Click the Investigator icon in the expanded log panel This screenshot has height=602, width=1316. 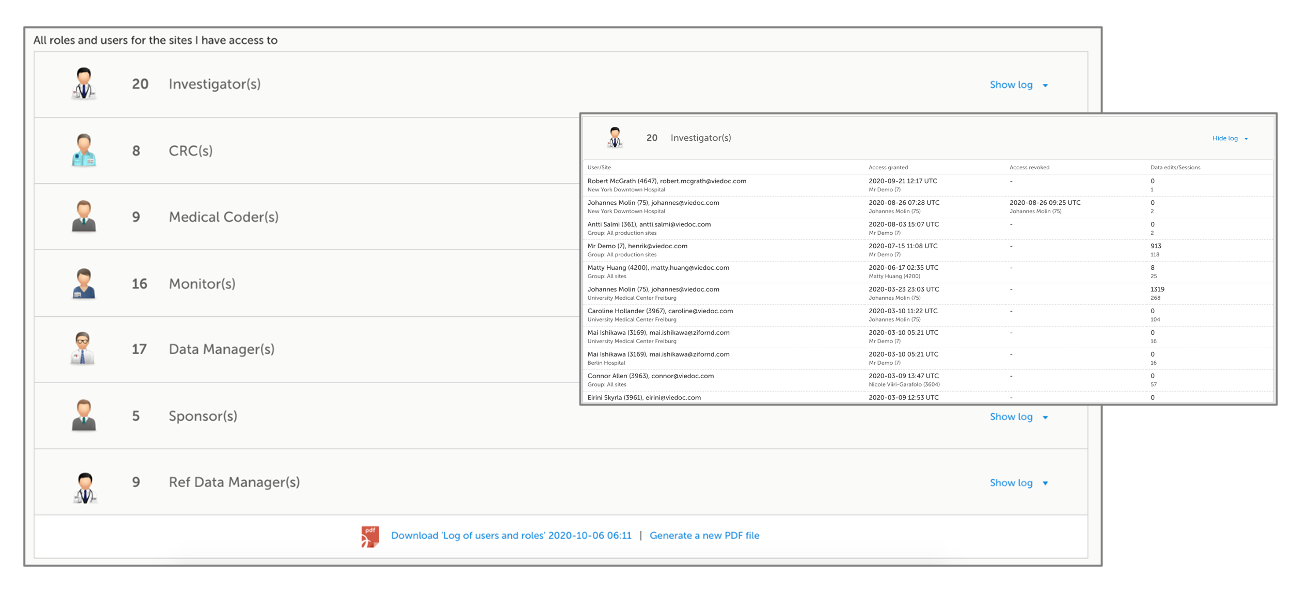pyautogui.click(x=615, y=138)
